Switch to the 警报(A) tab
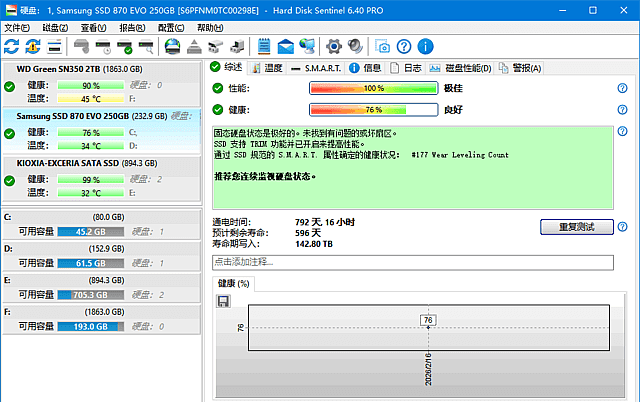 tap(520, 68)
